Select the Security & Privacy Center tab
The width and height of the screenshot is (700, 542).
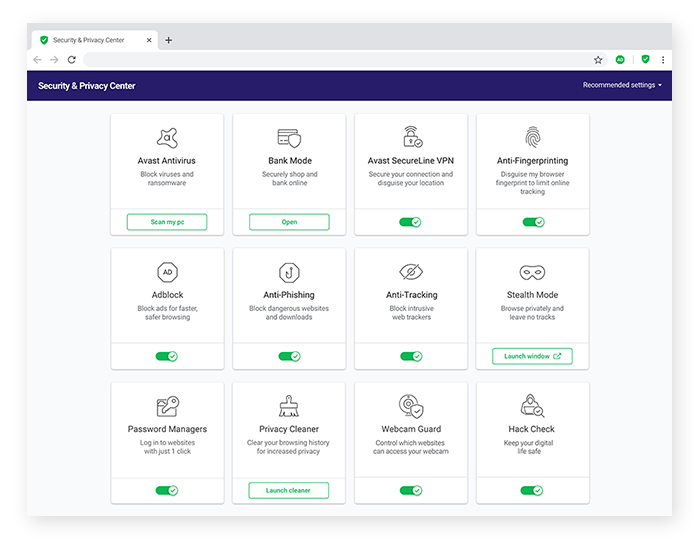point(92,40)
